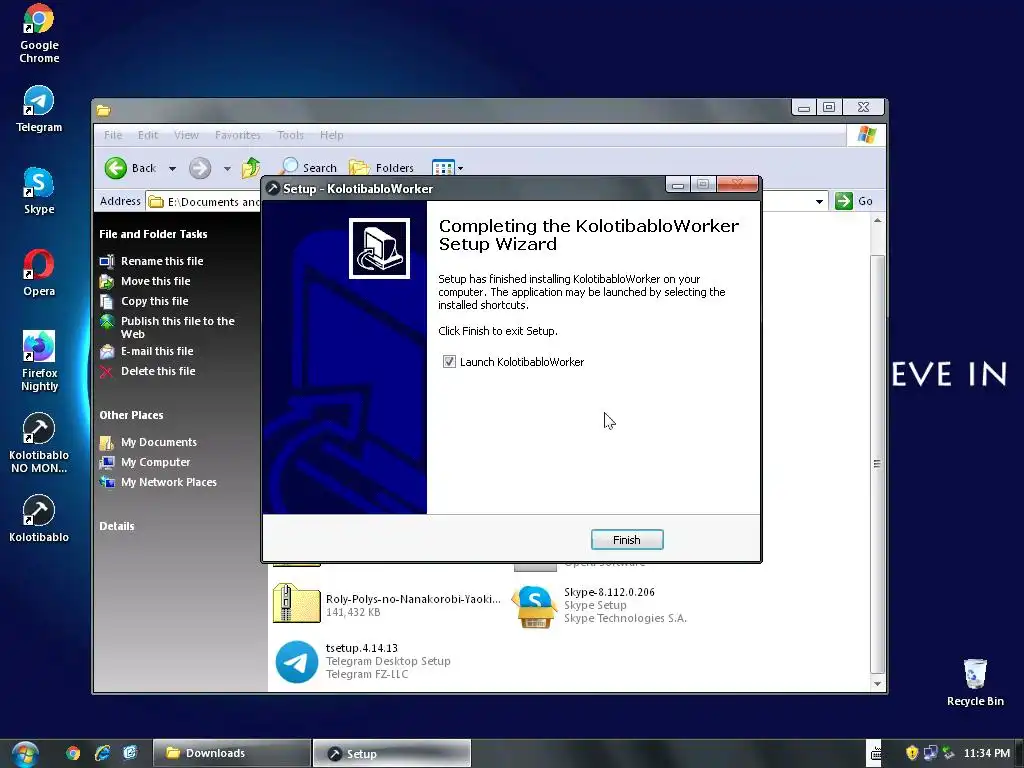Click Publish this file to the Web
Image resolution: width=1024 pixels, height=768 pixels.
pyautogui.click(x=178, y=327)
